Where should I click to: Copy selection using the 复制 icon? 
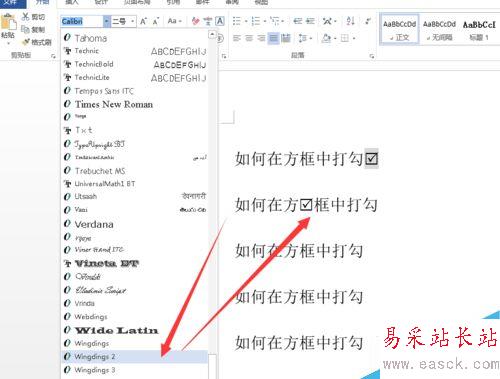[x=25, y=29]
